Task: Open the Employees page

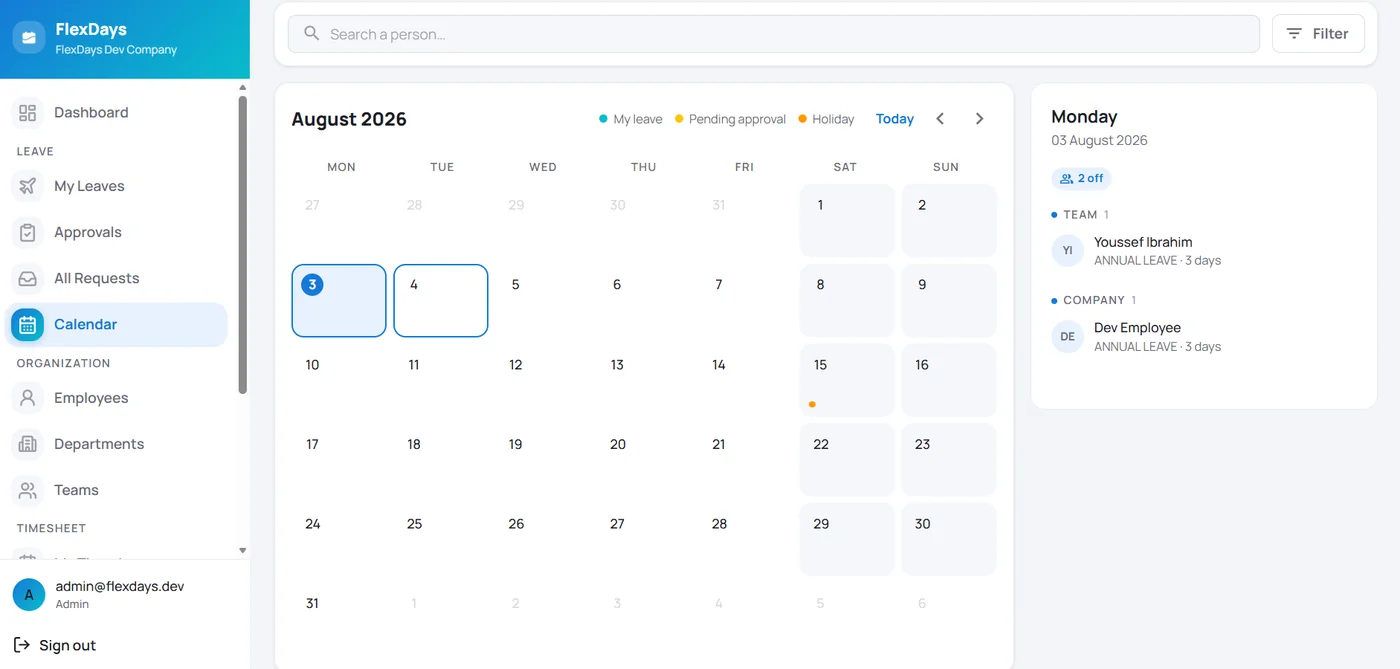Action: pos(116,398)
